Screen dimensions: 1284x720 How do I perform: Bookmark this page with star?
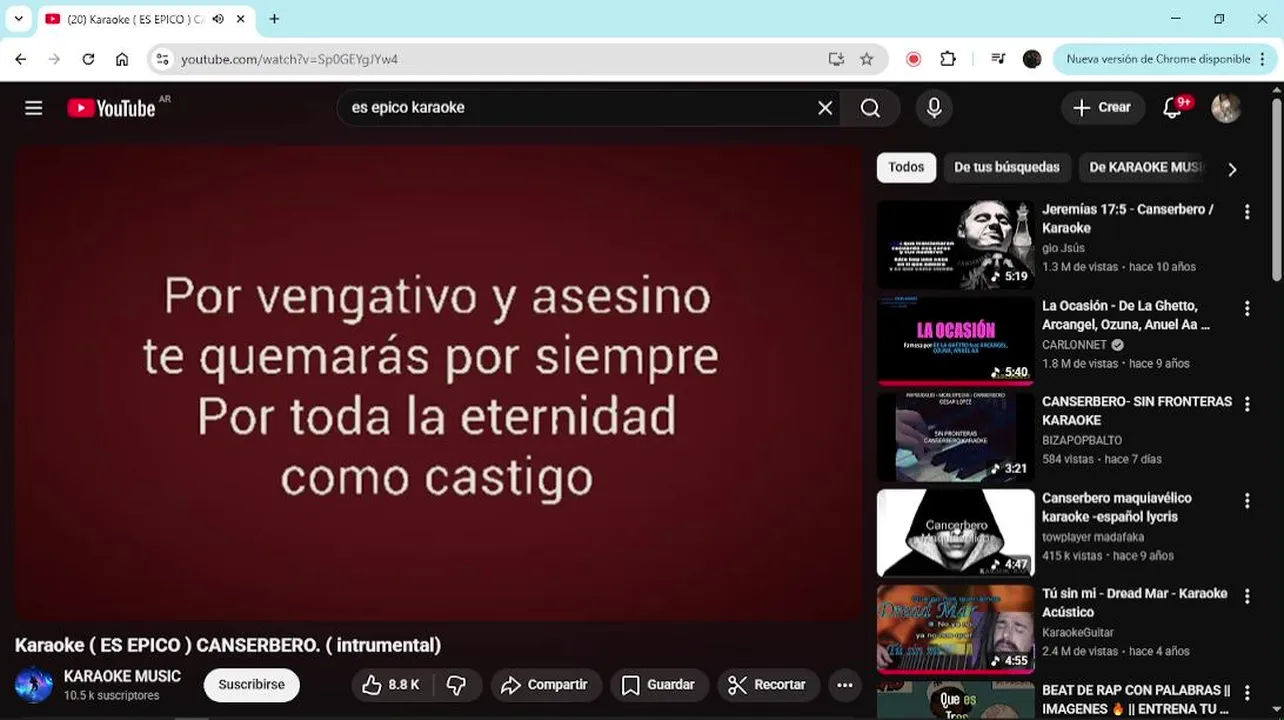pos(867,59)
